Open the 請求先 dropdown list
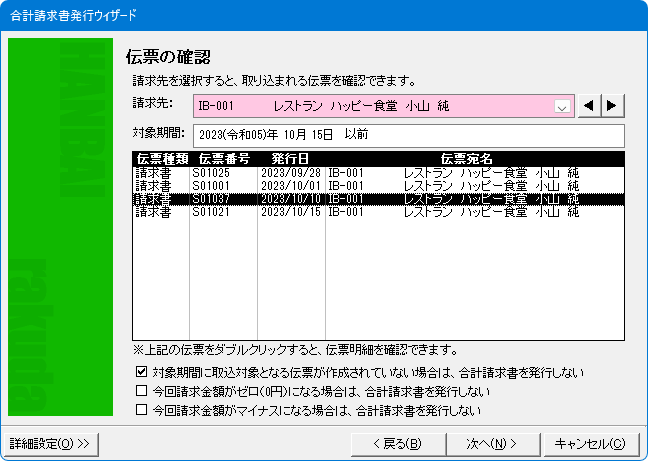Screen dimensions: 648x461 (562, 107)
